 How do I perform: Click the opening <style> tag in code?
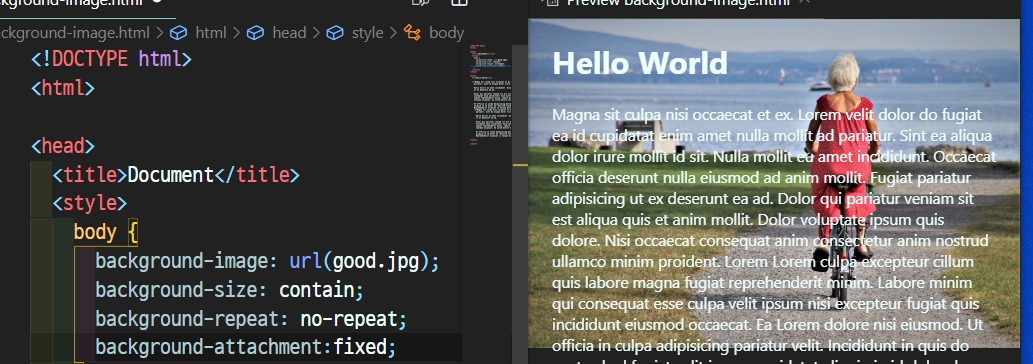pyautogui.click(x=90, y=203)
